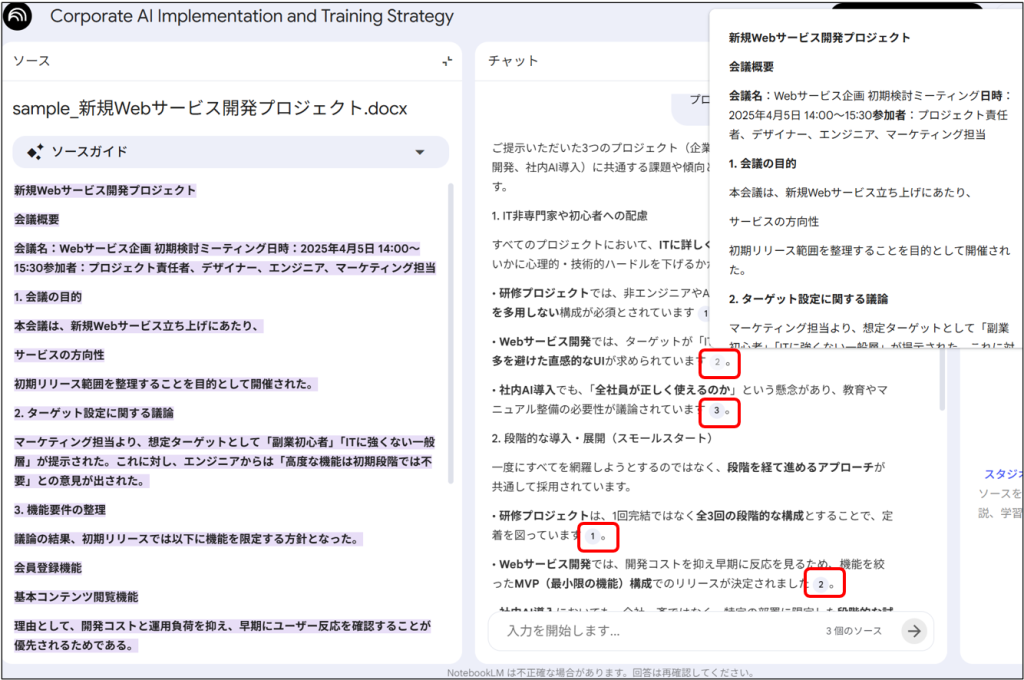Click the 3 個のソース indicator

853,631
